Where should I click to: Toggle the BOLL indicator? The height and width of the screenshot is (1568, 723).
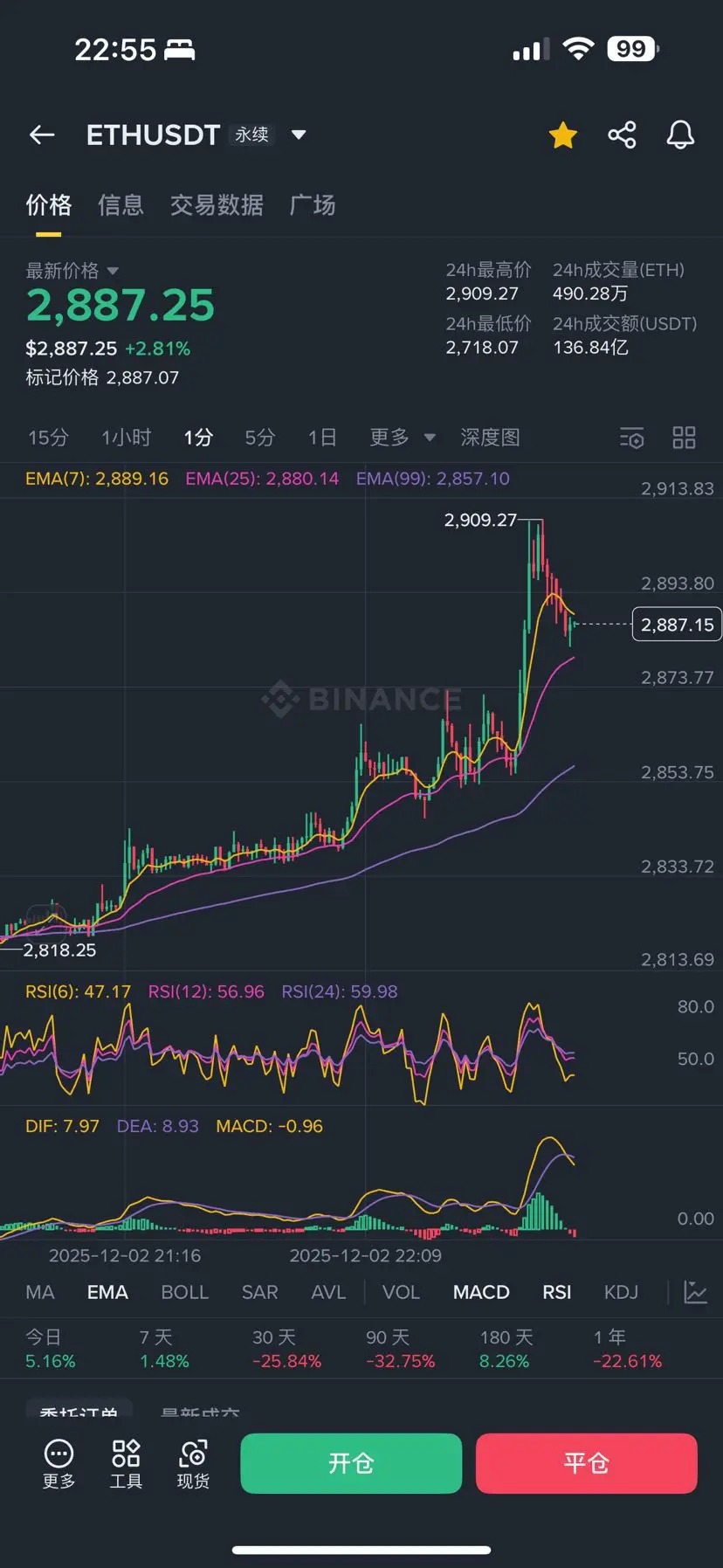[x=185, y=1292]
